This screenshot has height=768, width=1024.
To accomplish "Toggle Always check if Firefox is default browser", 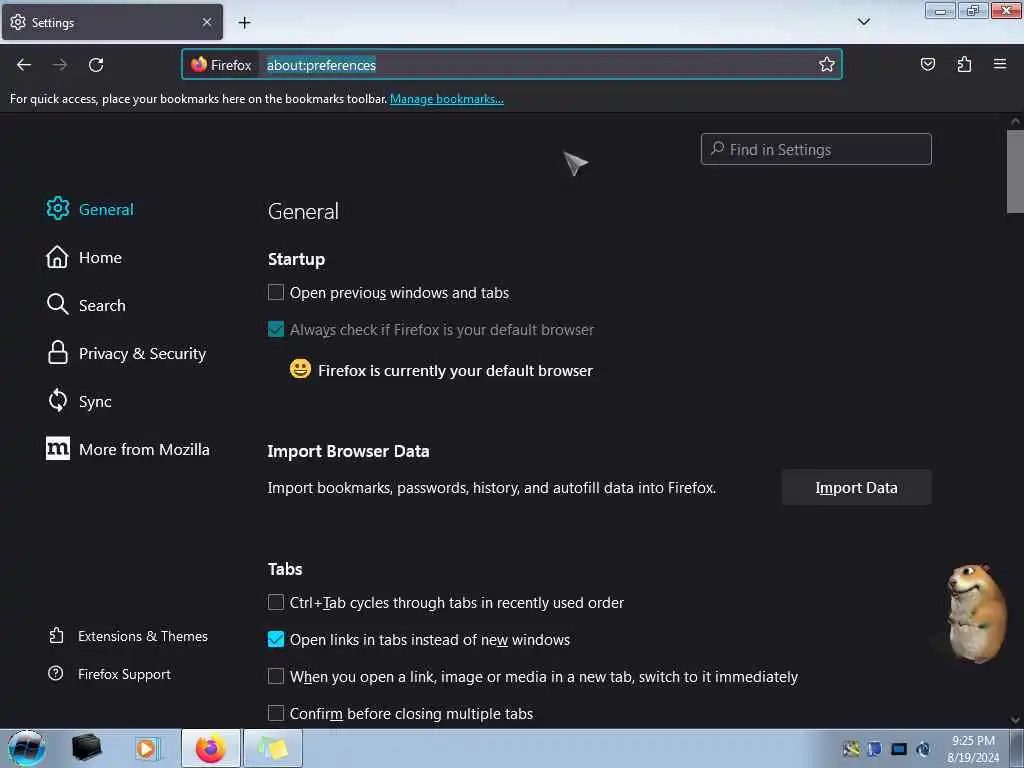I will (276, 329).
